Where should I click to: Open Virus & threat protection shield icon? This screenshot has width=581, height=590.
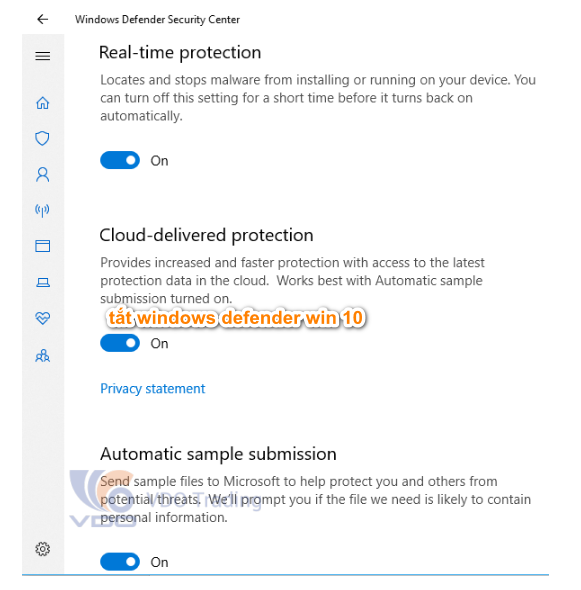42,138
